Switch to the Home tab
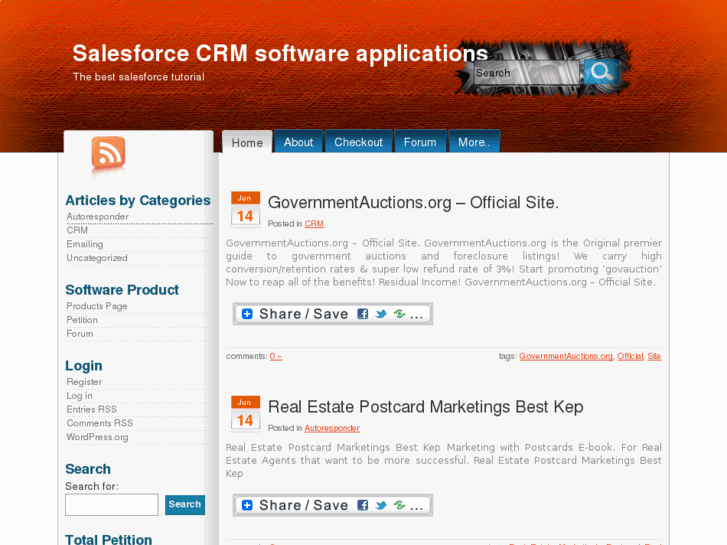The image size is (727, 545). click(247, 142)
